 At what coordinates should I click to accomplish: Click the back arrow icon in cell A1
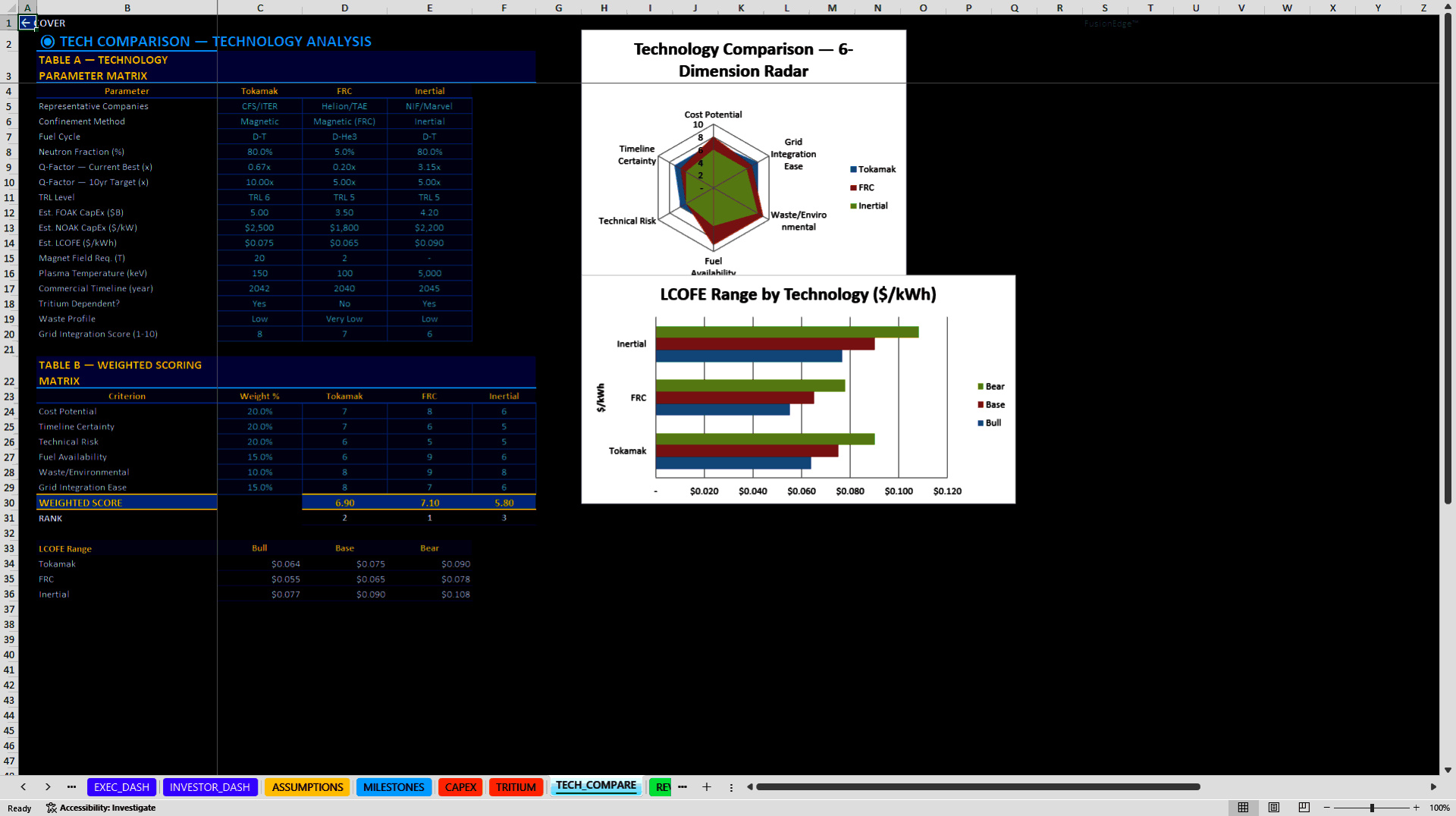(x=26, y=23)
